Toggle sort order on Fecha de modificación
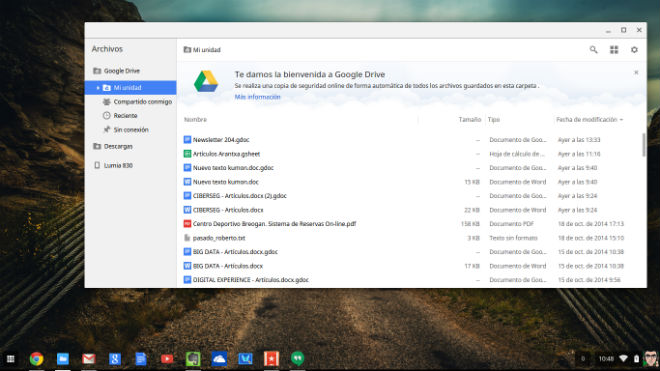The height and width of the screenshot is (371, 660). [589, 120]
